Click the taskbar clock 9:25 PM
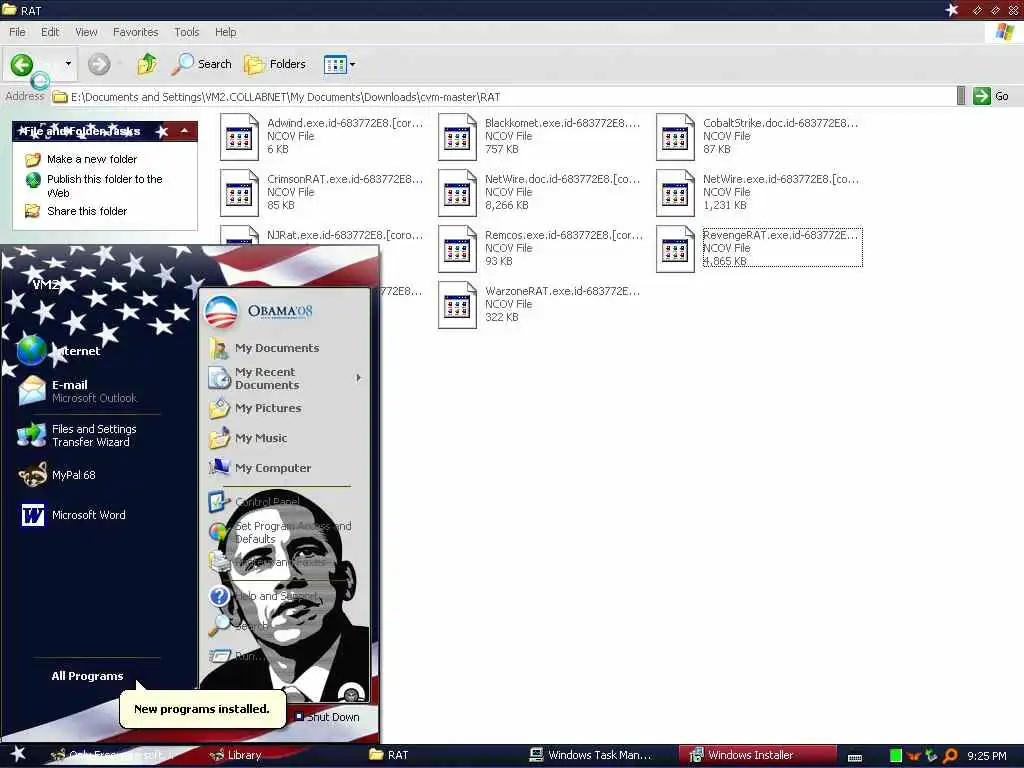The width and height of the screenshot is (1024, 768). (x=987, y=756)
